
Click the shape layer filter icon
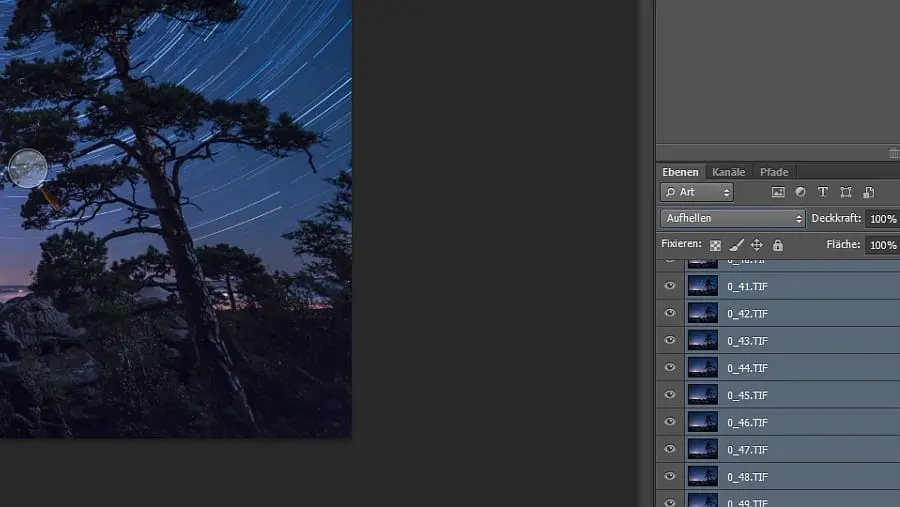[x=846, y=192]
